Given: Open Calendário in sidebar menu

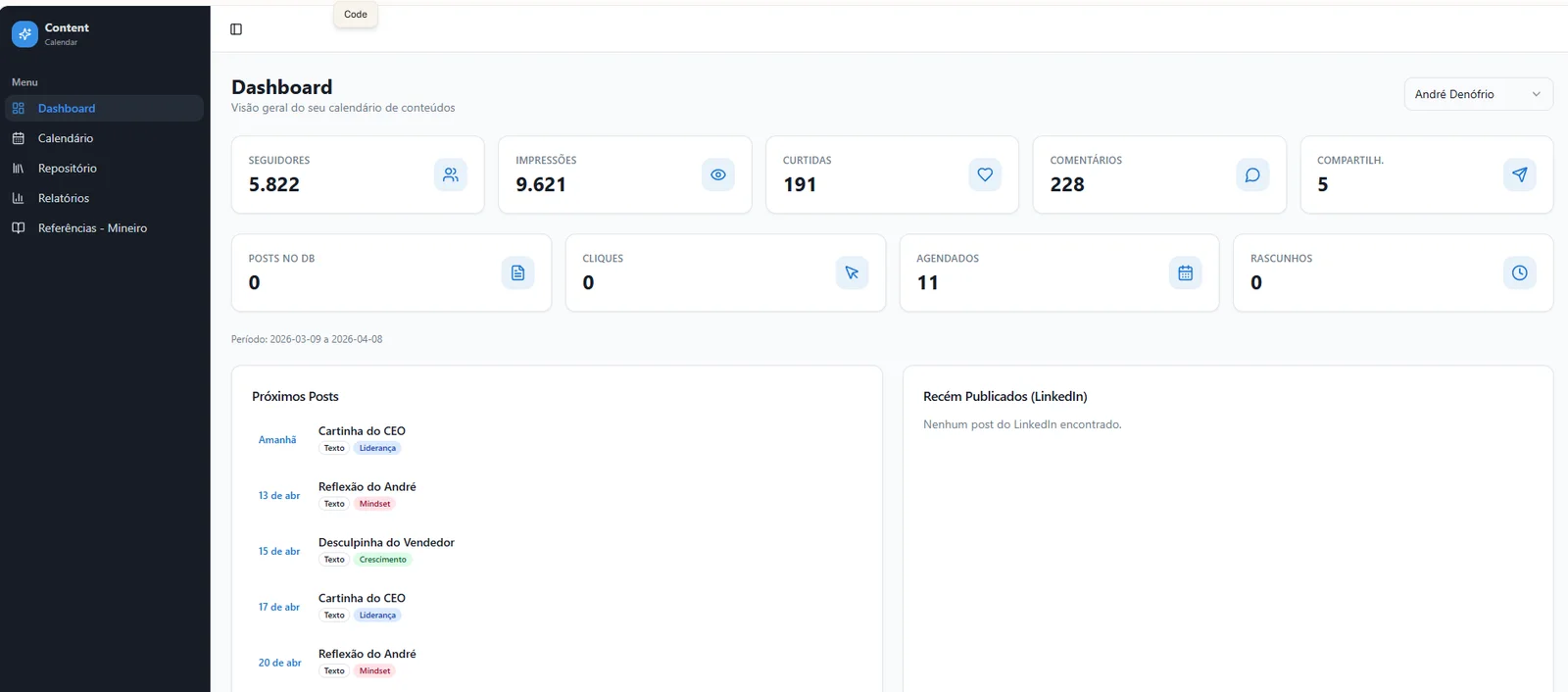Looking at the screenshot, I should click(x=104, y=138).
